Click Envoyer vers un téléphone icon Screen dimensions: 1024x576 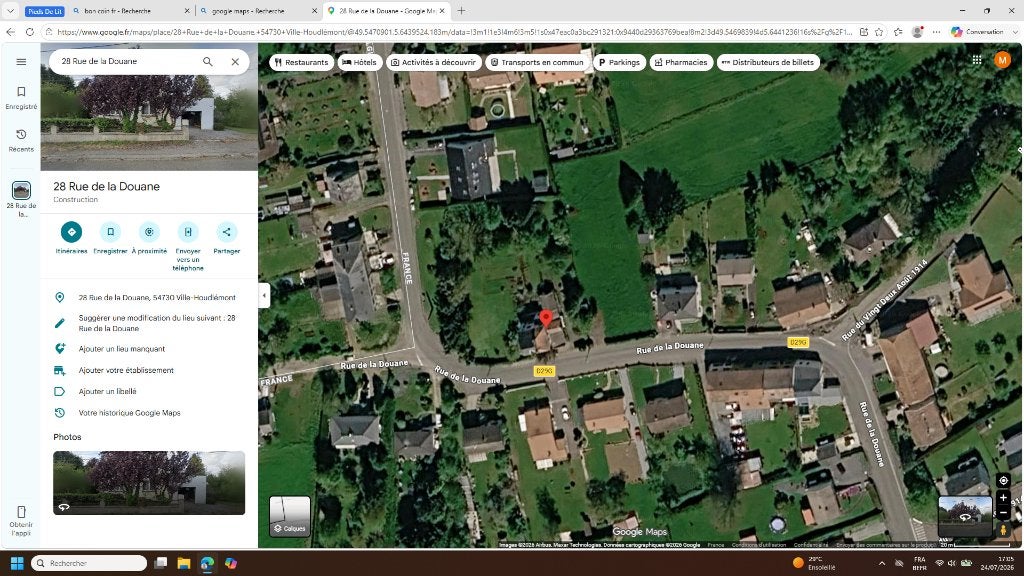point(188,232)
